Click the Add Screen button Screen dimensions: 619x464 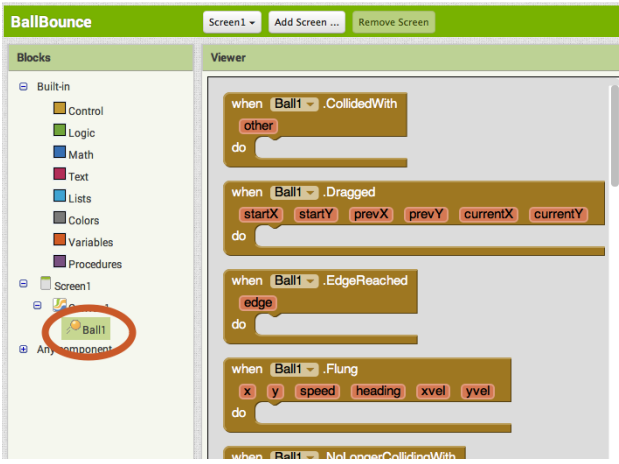307,21
